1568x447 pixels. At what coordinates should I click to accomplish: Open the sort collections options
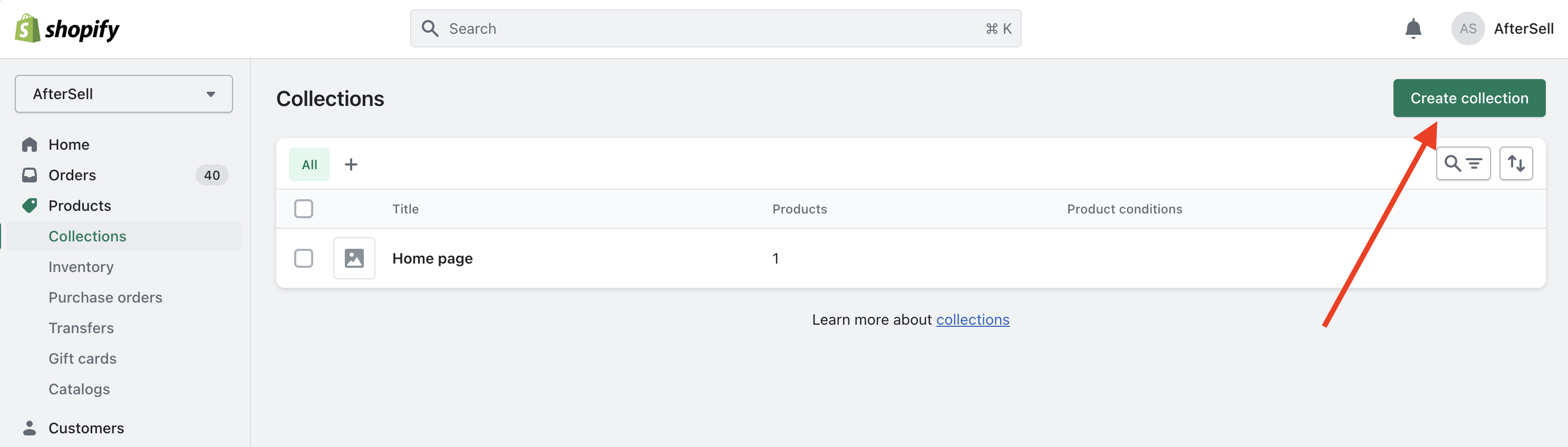pyautogui.click(x=1516, y=163)
